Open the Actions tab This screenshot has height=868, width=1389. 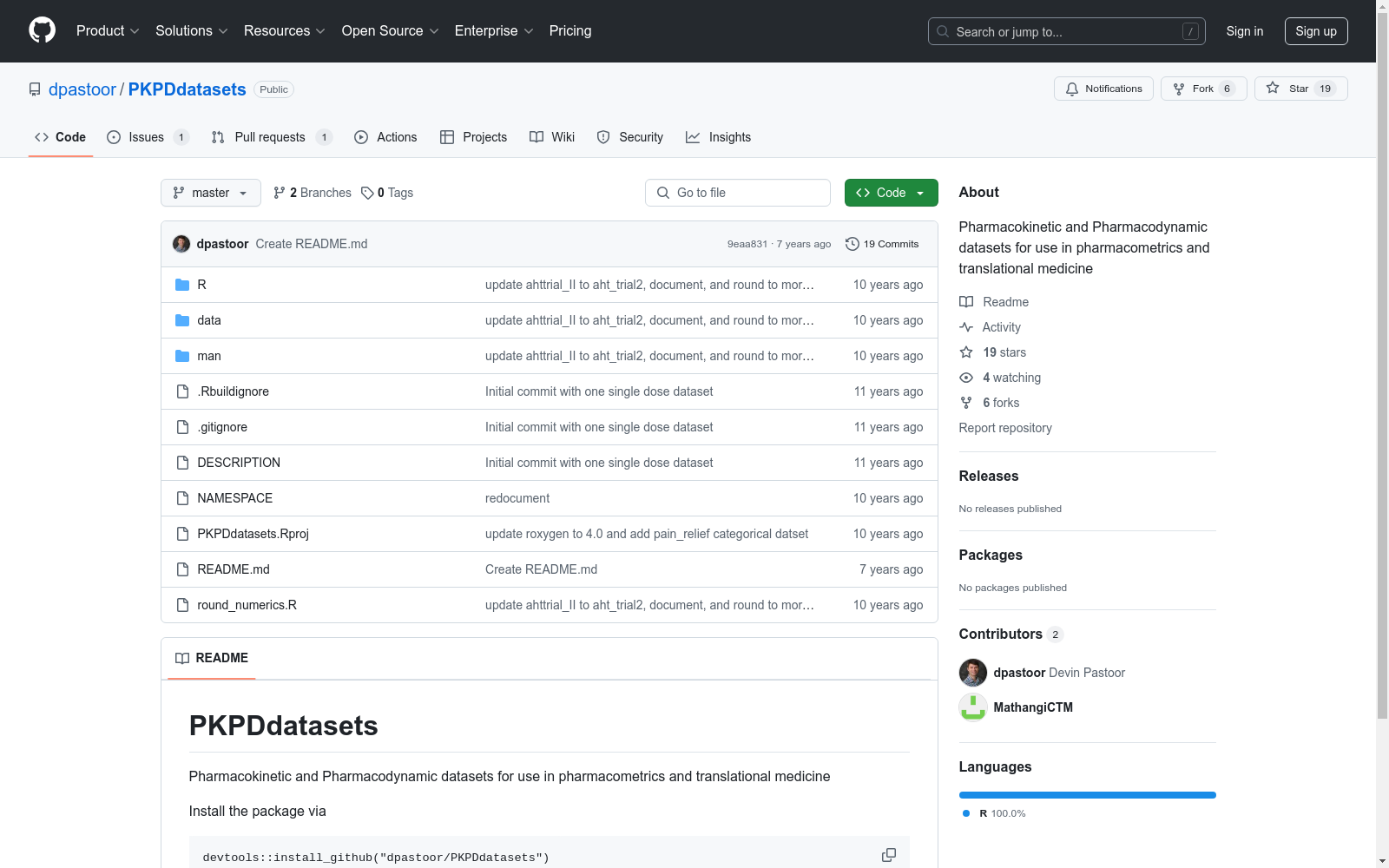[385, 137]
